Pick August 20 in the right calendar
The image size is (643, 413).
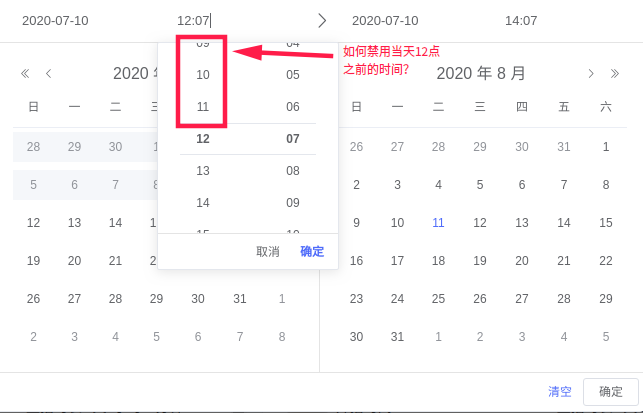click(x=522, y=261)
